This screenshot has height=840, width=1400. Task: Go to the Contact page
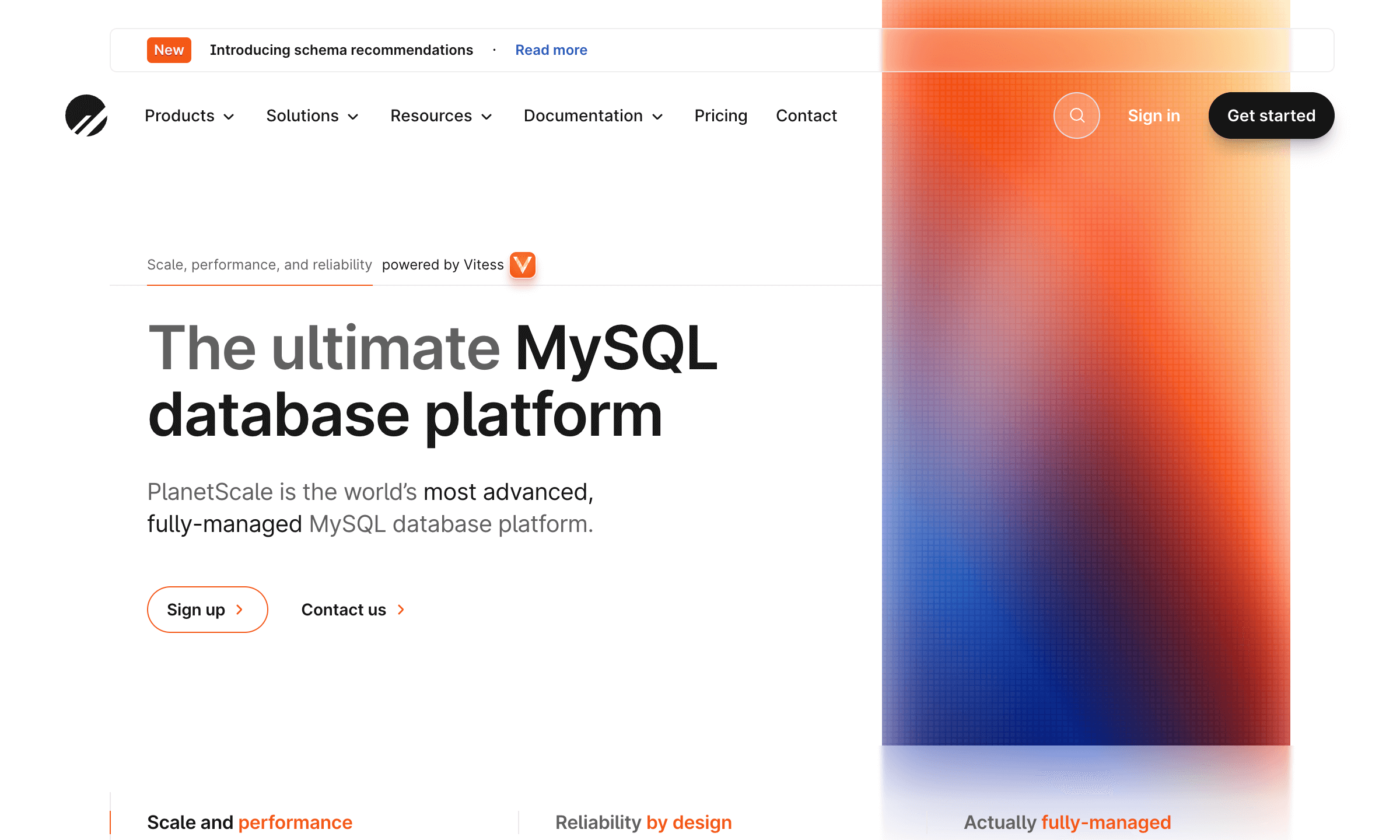pos(806,116)
